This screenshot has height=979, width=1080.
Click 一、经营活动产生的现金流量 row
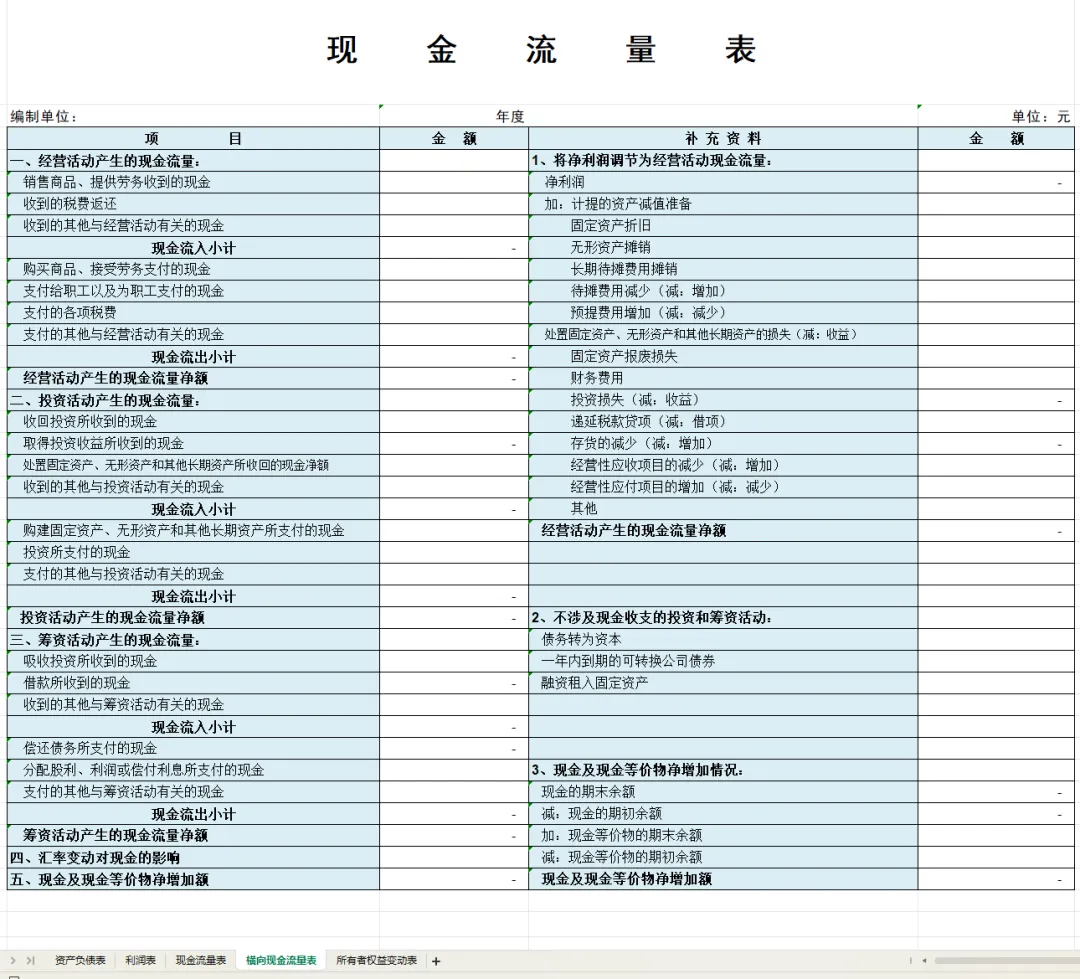193,161
